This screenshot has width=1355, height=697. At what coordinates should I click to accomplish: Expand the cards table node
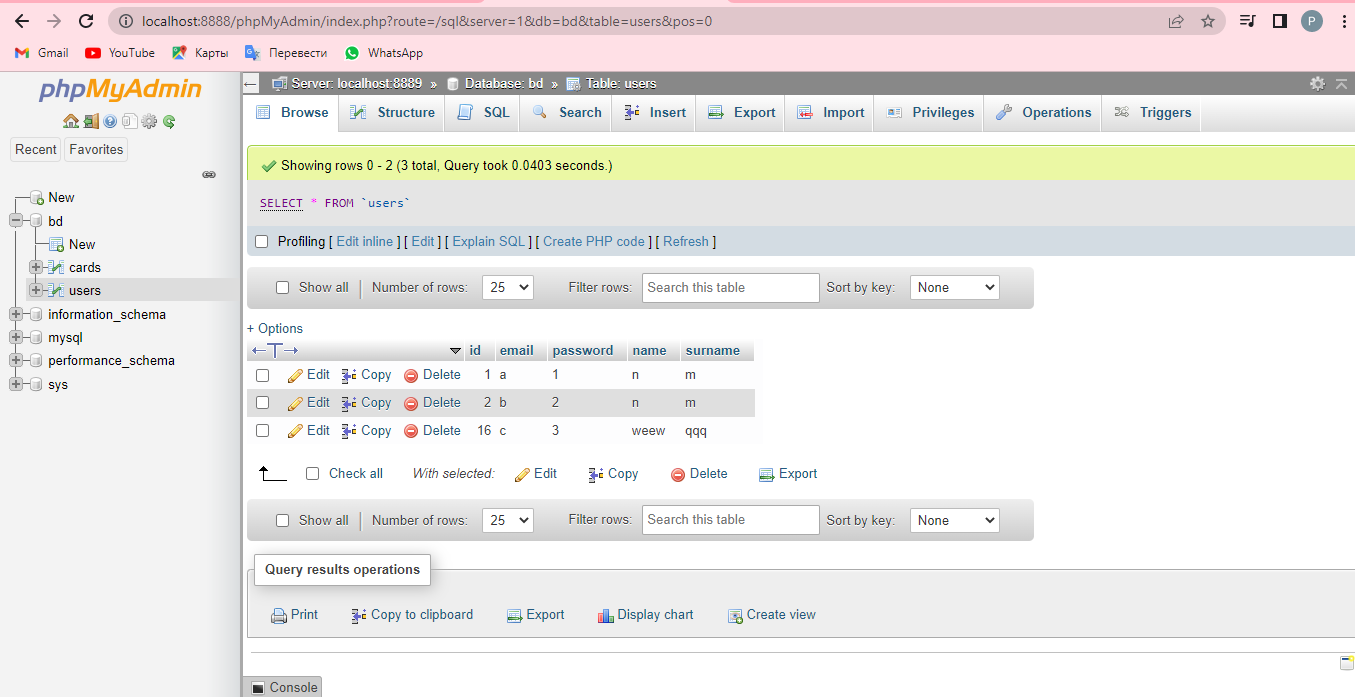(x=36, y=267)
